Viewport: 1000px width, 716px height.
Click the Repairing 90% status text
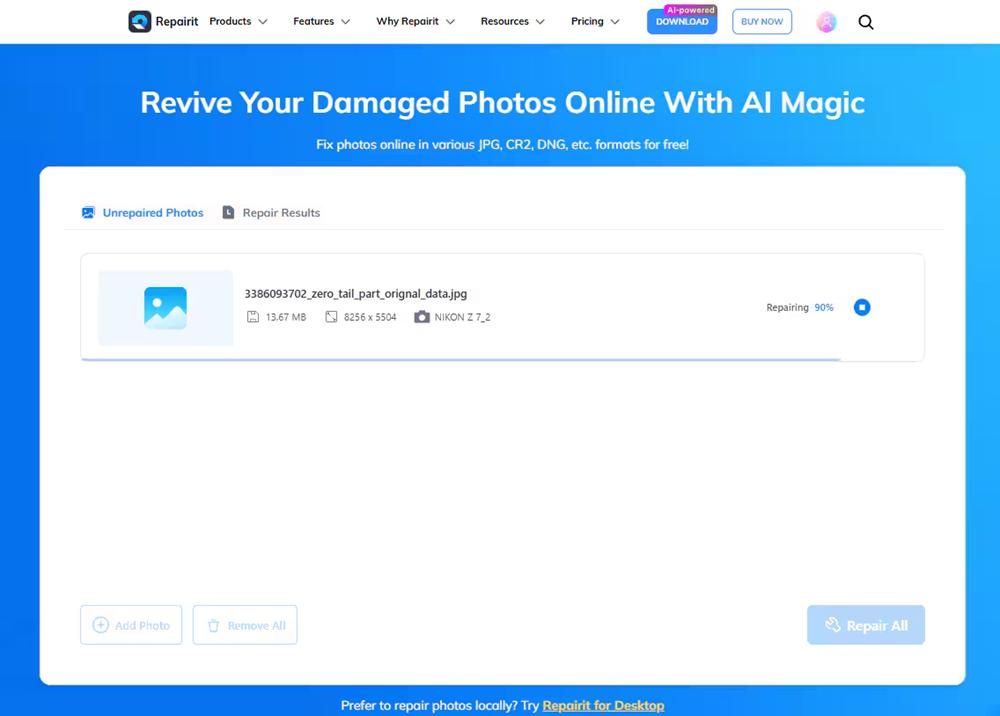[x=800, y=307]
